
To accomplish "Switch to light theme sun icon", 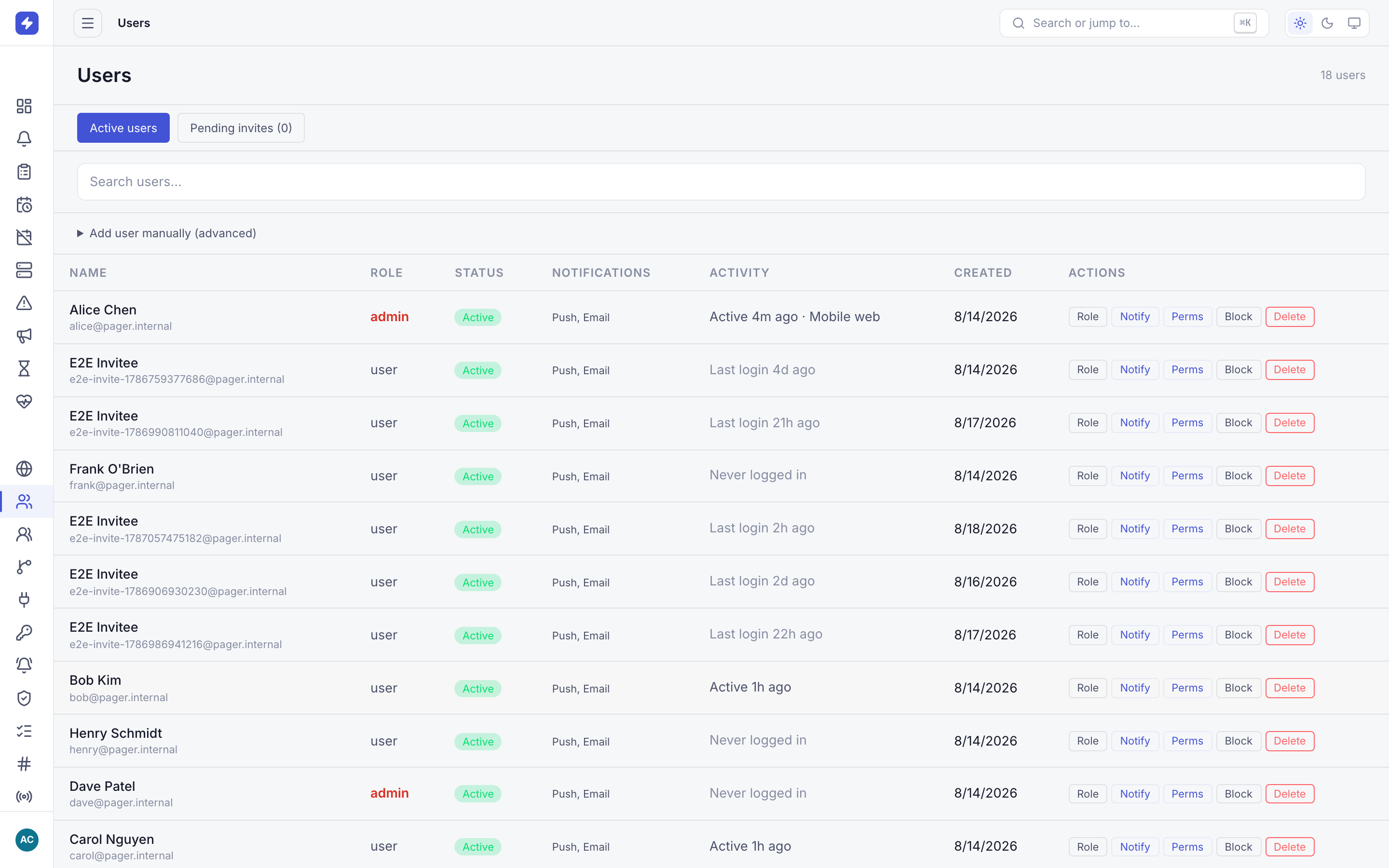I will (x=1300, y=23).
